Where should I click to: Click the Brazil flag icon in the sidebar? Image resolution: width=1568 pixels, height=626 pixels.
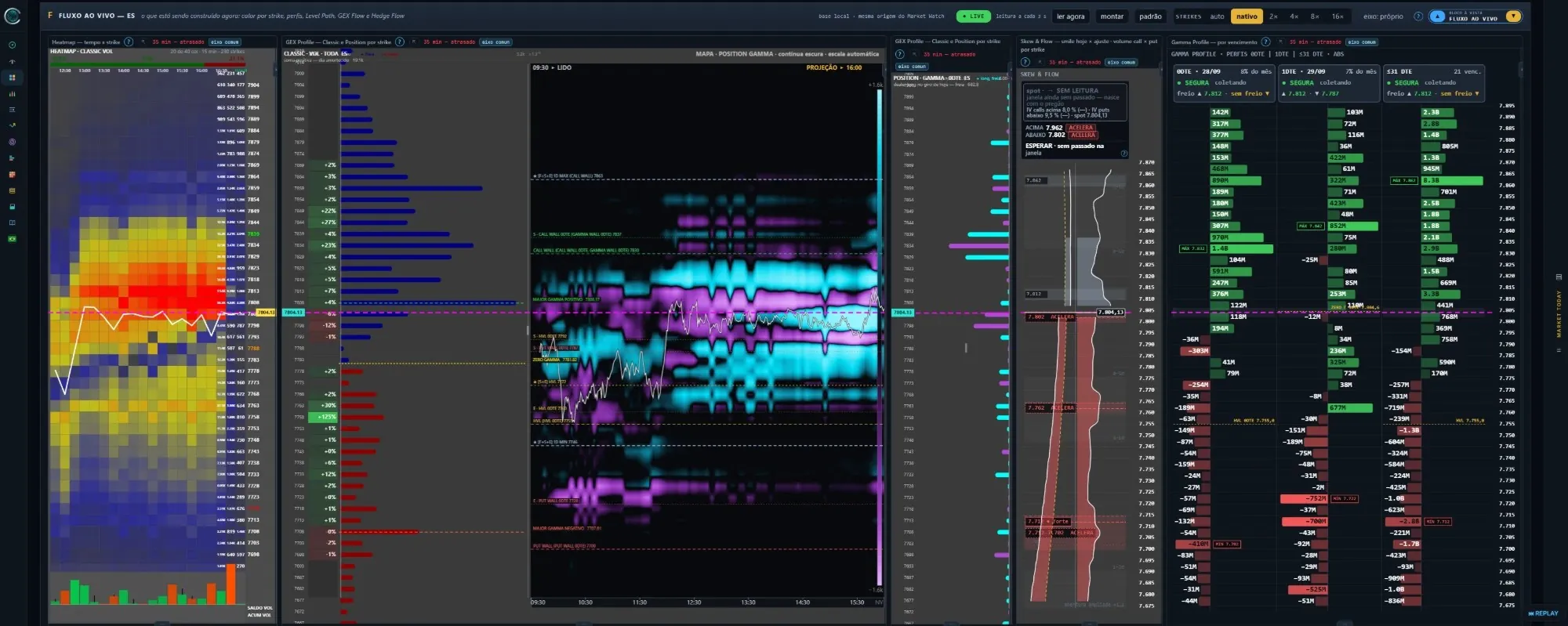(x=12, y=239)
